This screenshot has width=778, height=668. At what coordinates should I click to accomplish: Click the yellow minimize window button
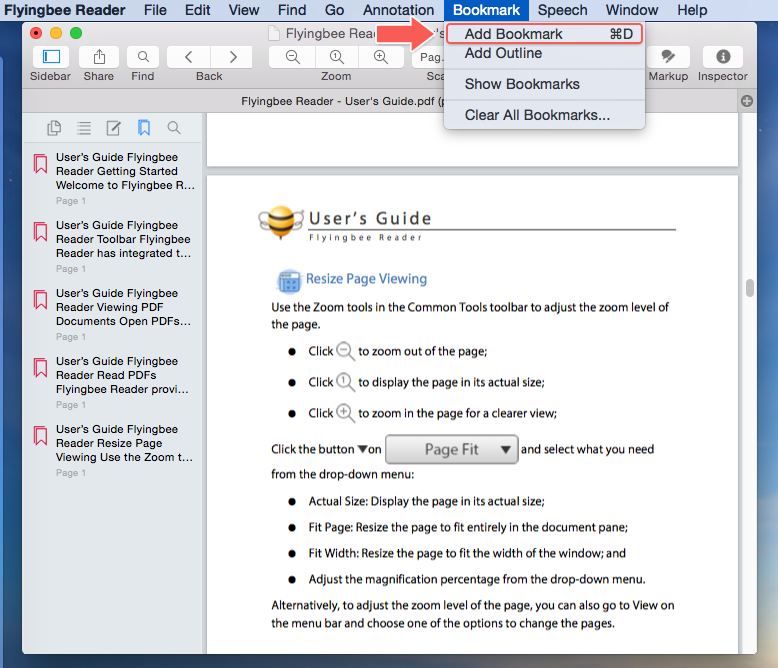(x=56, y=33)
